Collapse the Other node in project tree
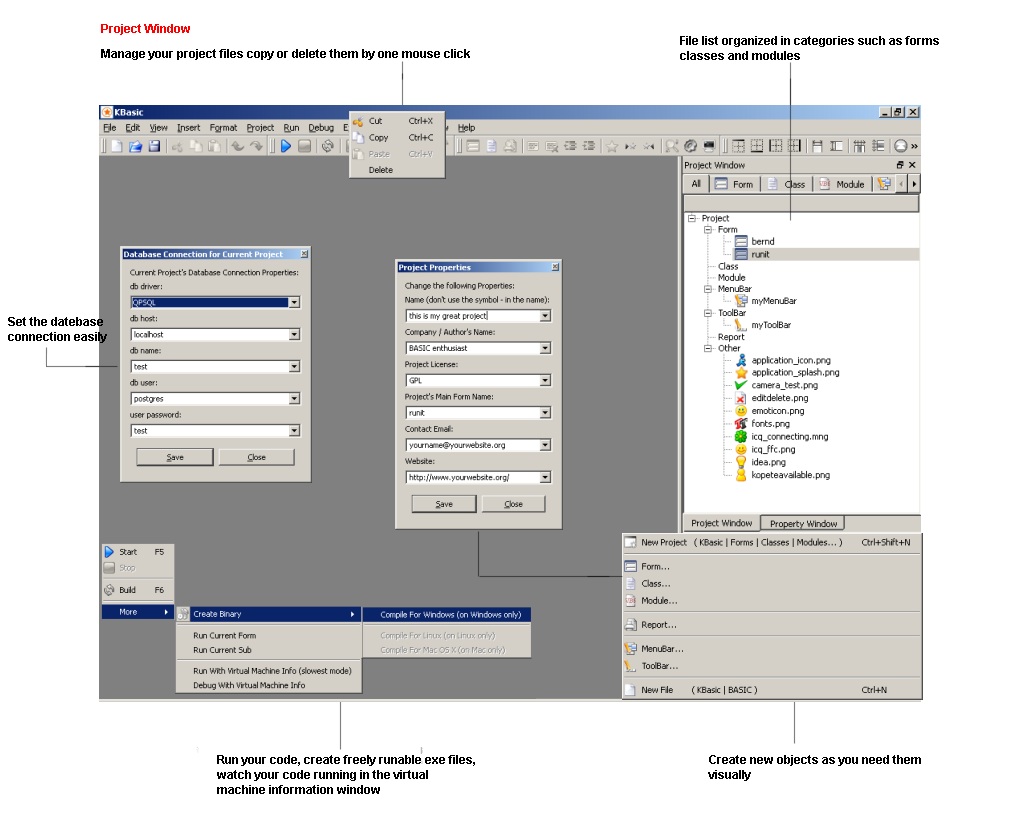This screenshot has height=819, width=1024. [707, 349]
